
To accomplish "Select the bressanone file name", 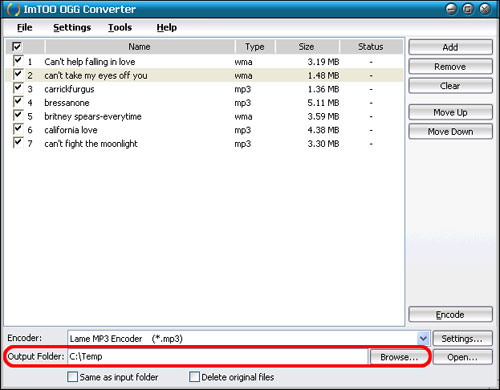I will pos(67,103).
